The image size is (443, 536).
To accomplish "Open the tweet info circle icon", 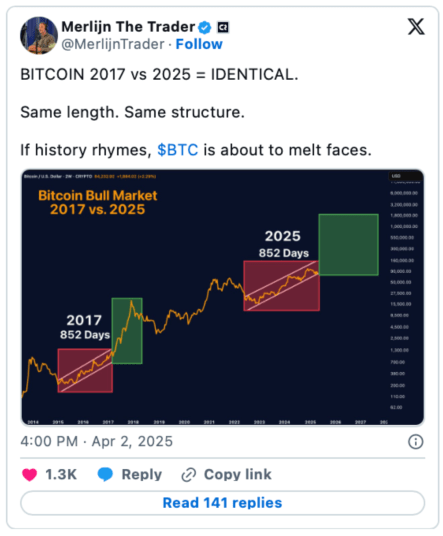I will pyautogui.click(x=416, y=442).
